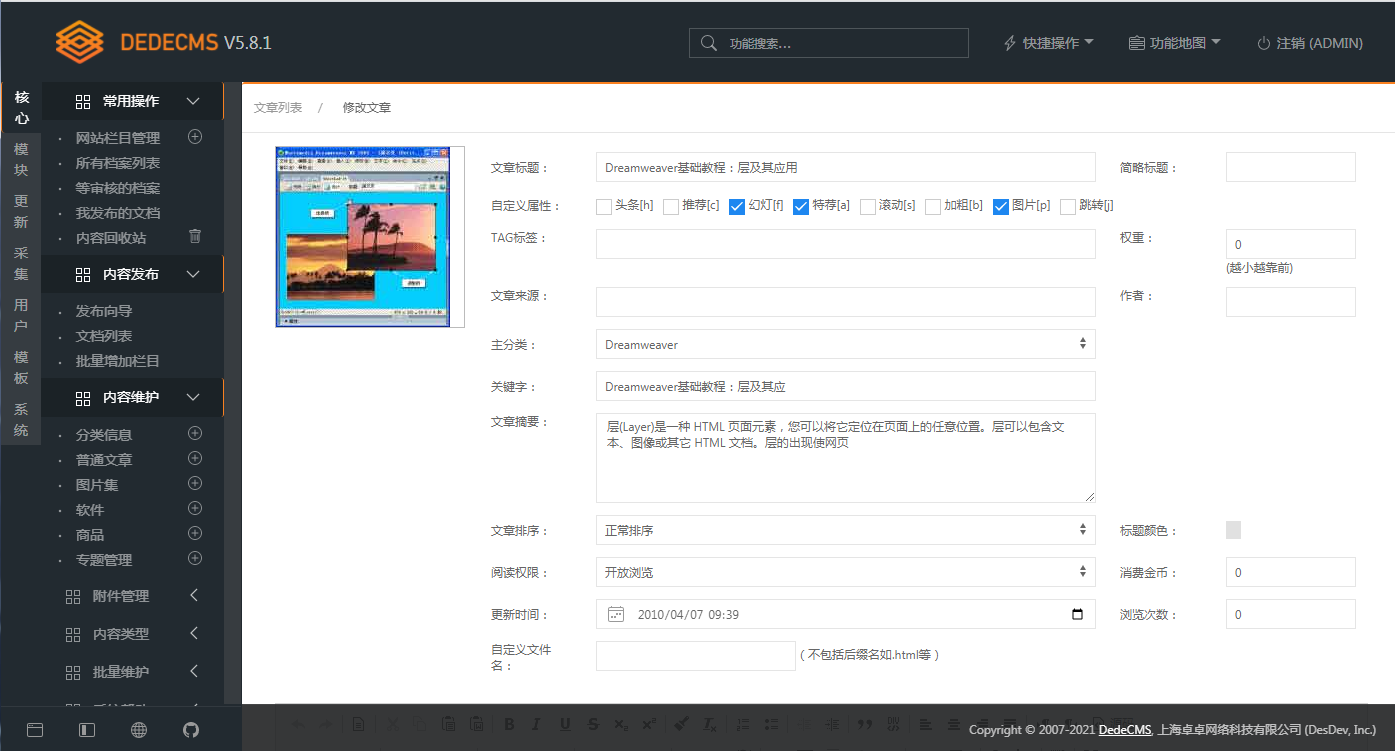Open the date picker for 更新时间
The height and width of the screenshot is (751, 1395).
pyautogui.click(x=1078, y=614)
